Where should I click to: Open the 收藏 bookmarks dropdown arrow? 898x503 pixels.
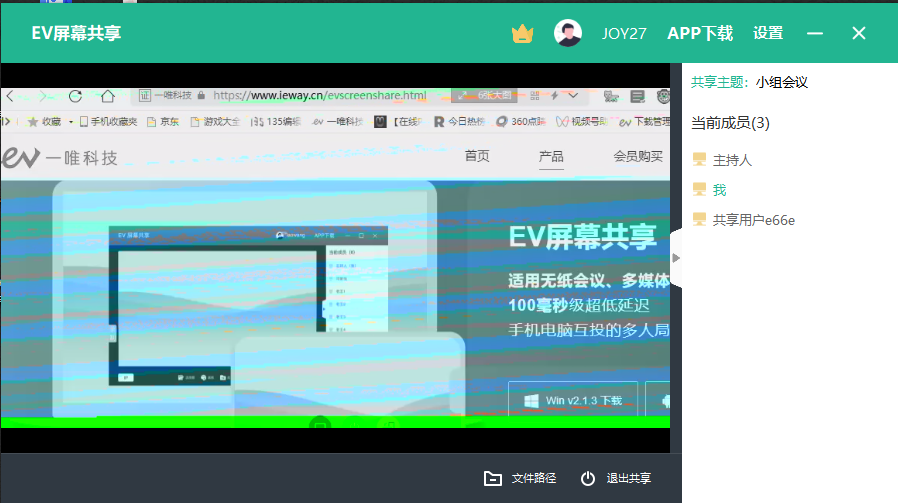(x=71, y=122)
